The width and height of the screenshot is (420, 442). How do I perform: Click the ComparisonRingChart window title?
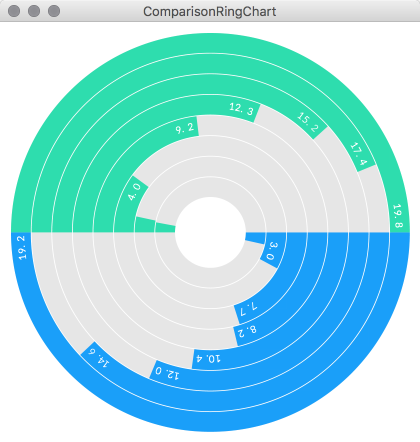tap(210, 11)
